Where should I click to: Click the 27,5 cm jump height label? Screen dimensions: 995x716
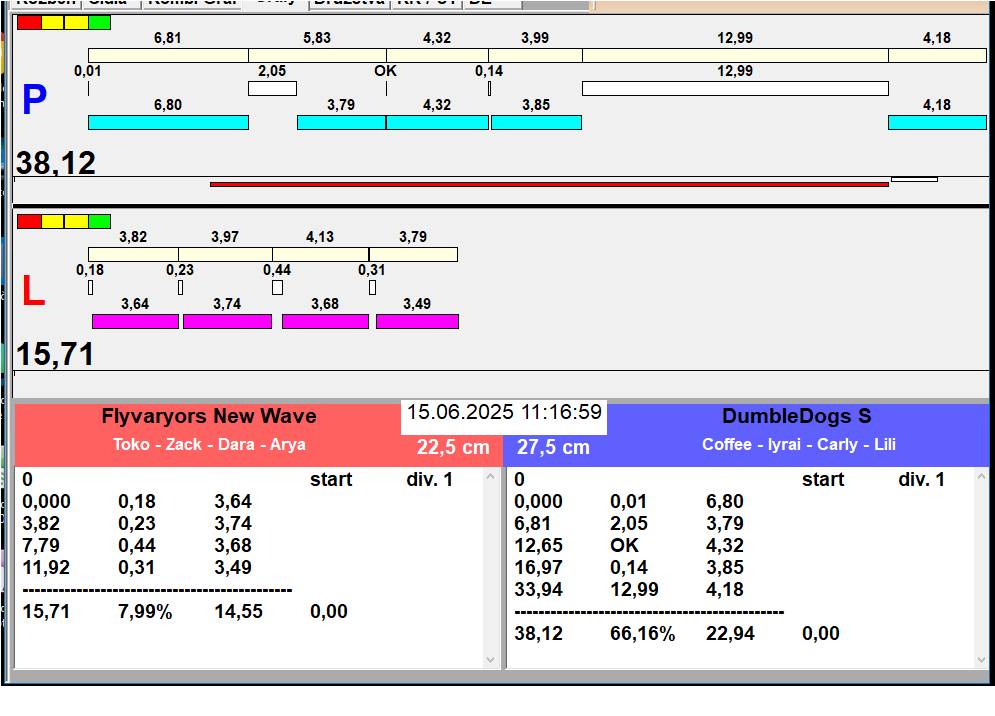tap(553, 447)
